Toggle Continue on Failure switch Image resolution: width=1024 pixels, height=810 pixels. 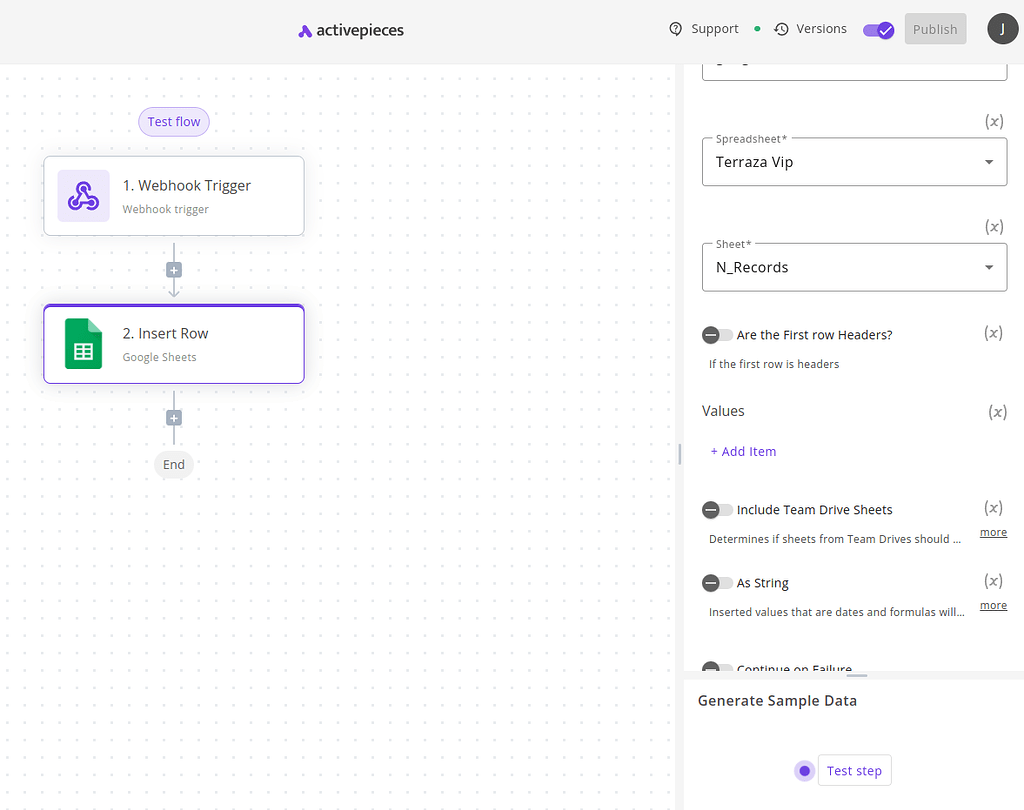click(717, 667)
